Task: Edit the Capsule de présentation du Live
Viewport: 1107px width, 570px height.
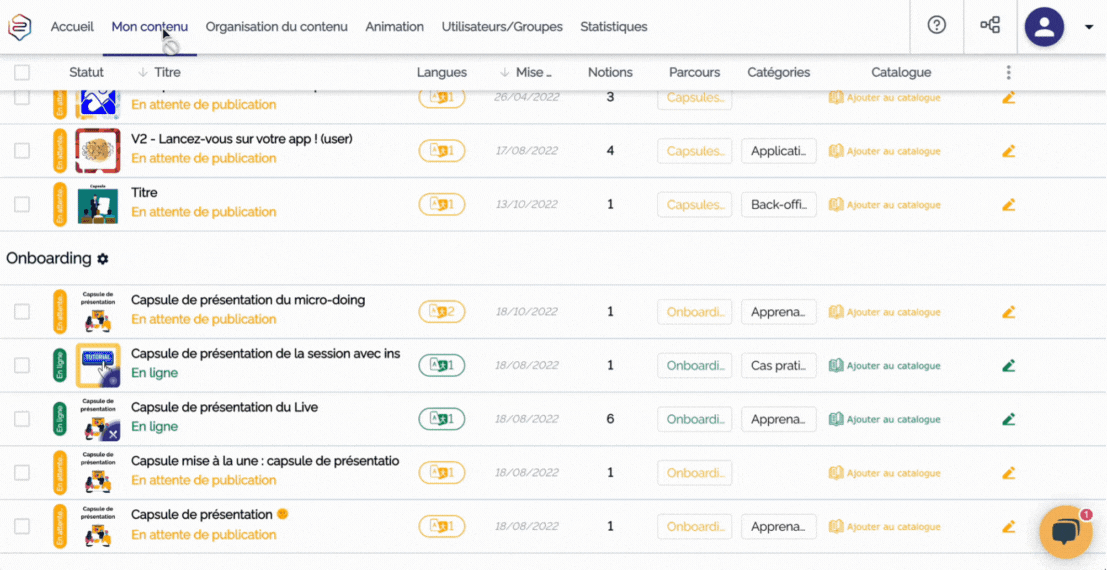Action: point(1008,420)
